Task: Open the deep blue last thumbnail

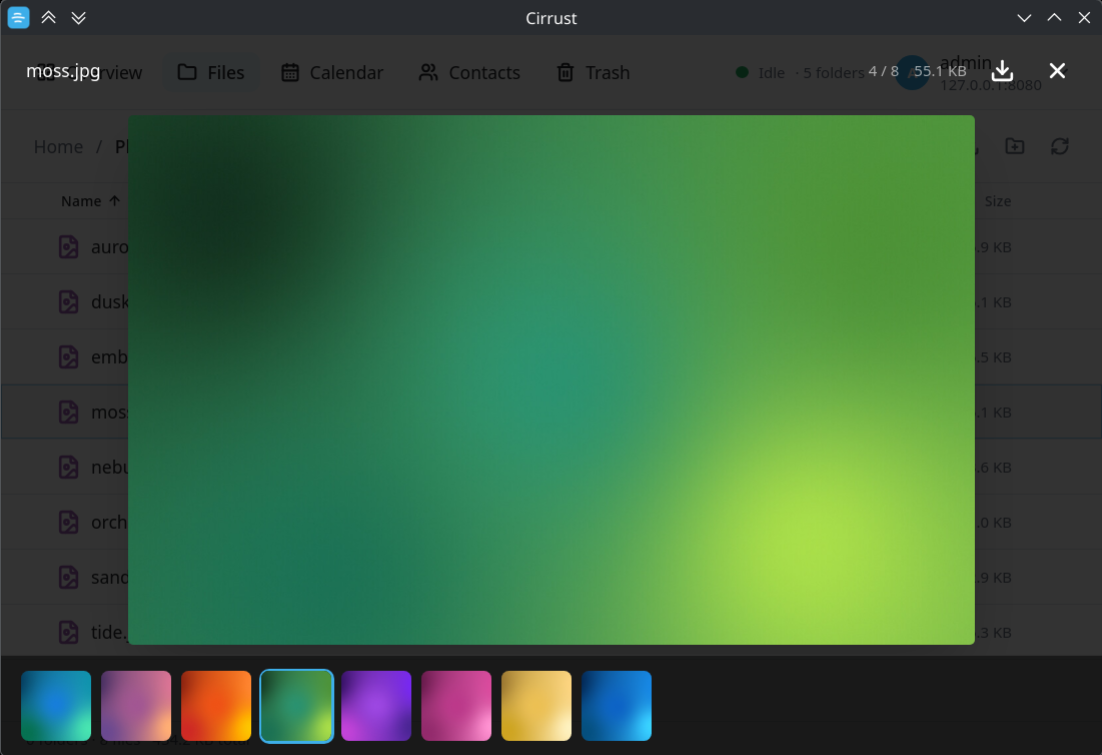Action: (x=617, y=706)
